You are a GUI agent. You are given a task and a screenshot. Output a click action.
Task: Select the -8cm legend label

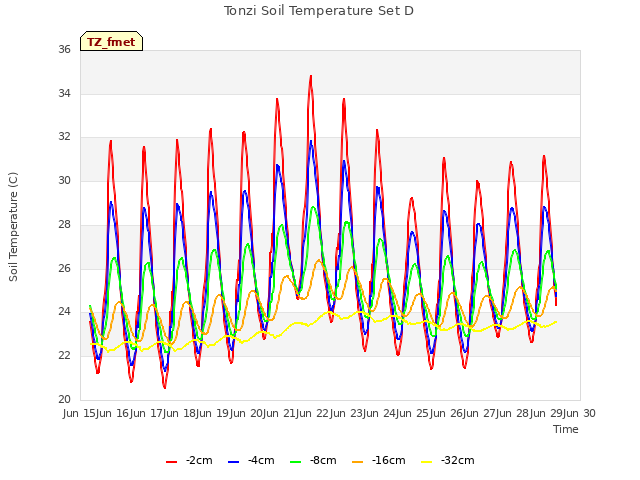click(323, 460)
